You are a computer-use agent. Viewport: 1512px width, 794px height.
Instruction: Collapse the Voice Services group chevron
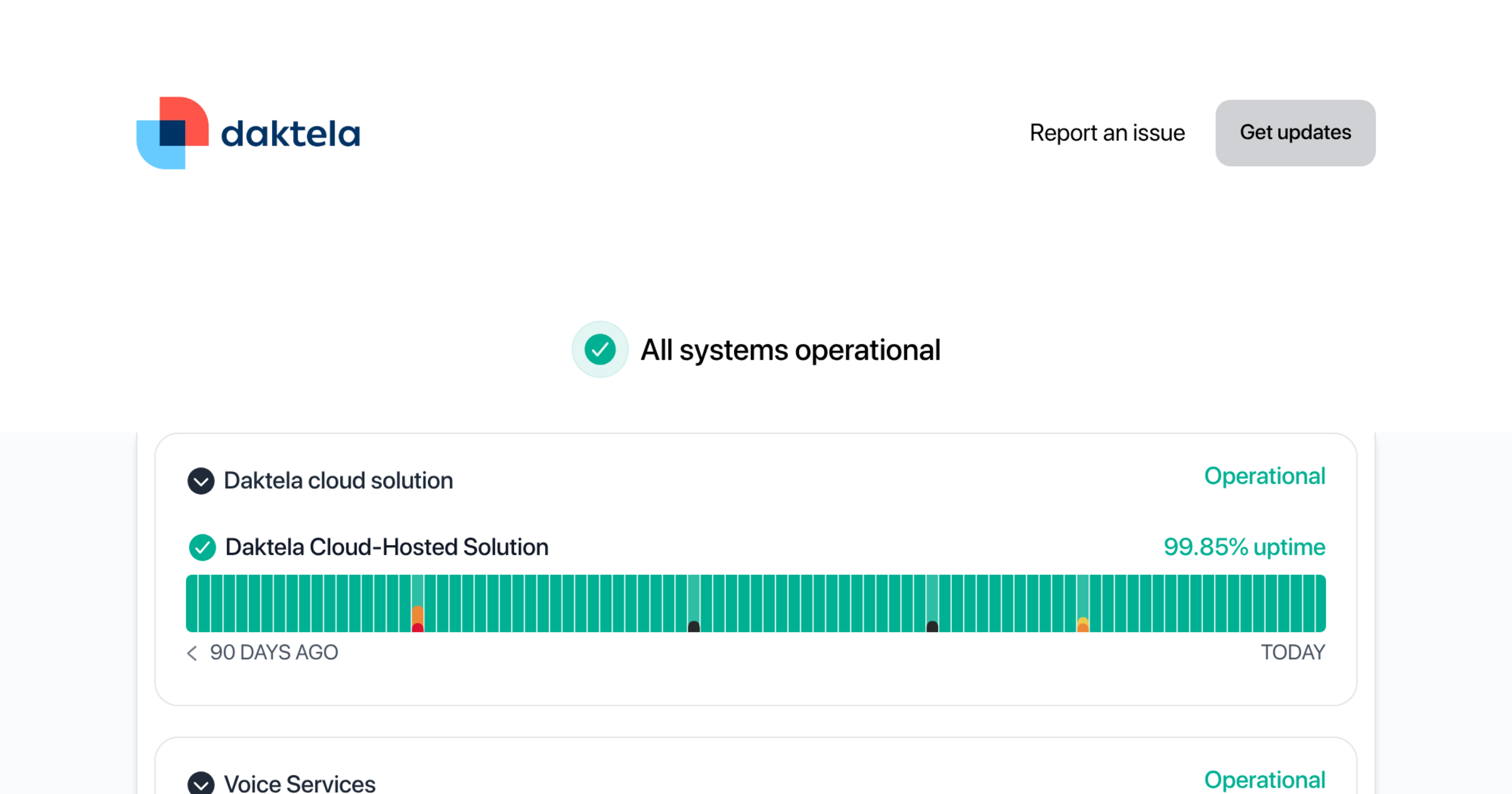click(x=201, y=783)
